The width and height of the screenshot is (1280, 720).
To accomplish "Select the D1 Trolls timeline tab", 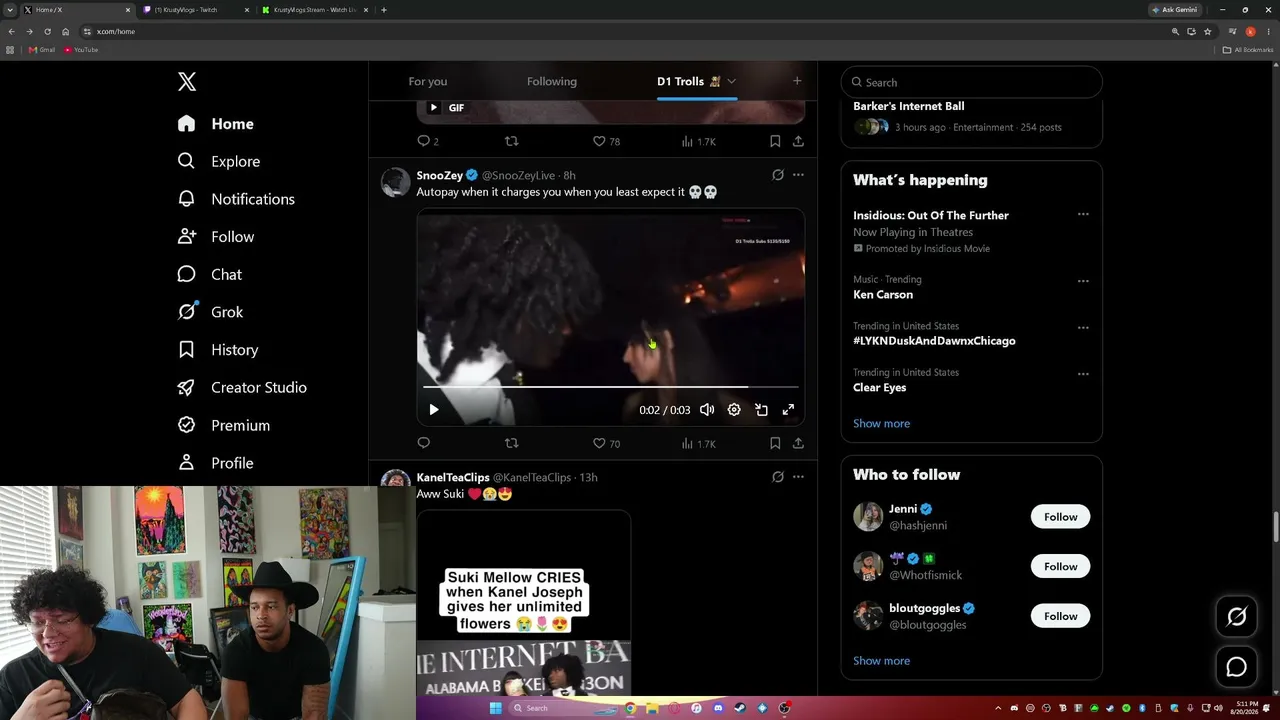I will 689,81.
